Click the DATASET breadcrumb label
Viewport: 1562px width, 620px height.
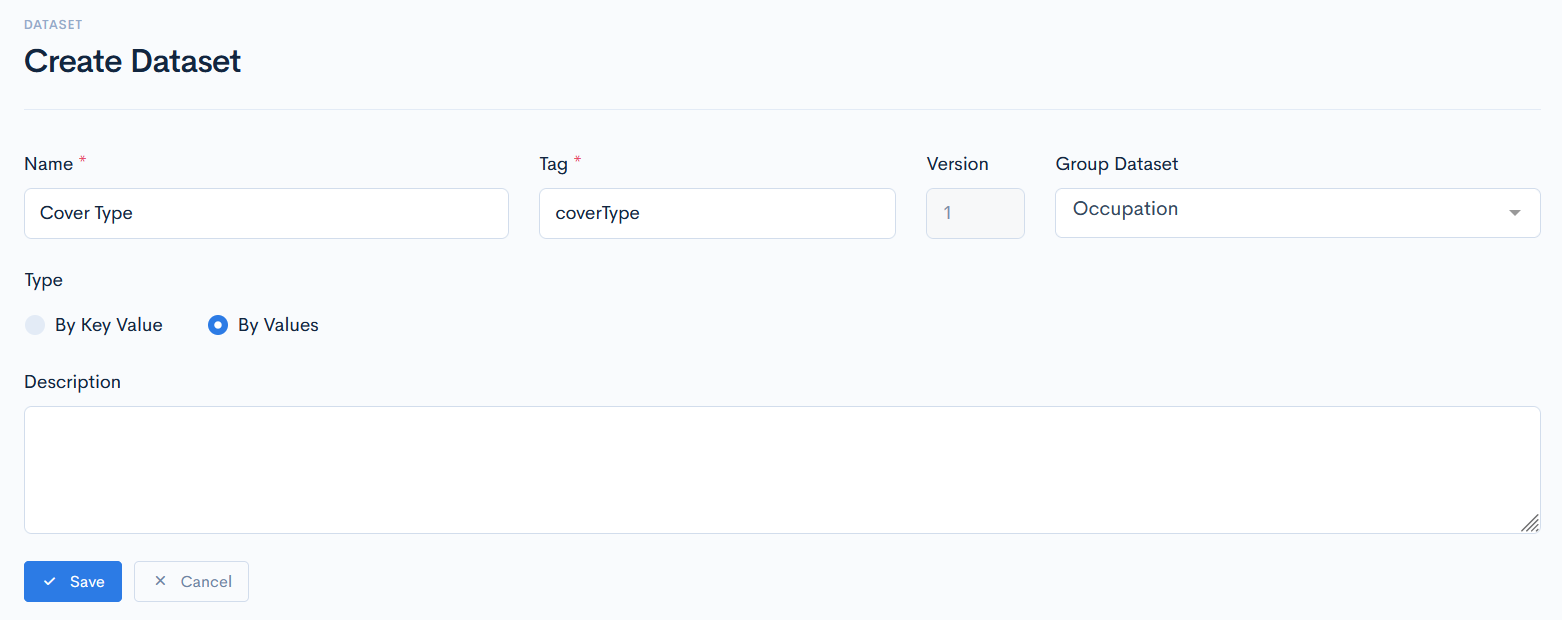[x=52, y=24]
